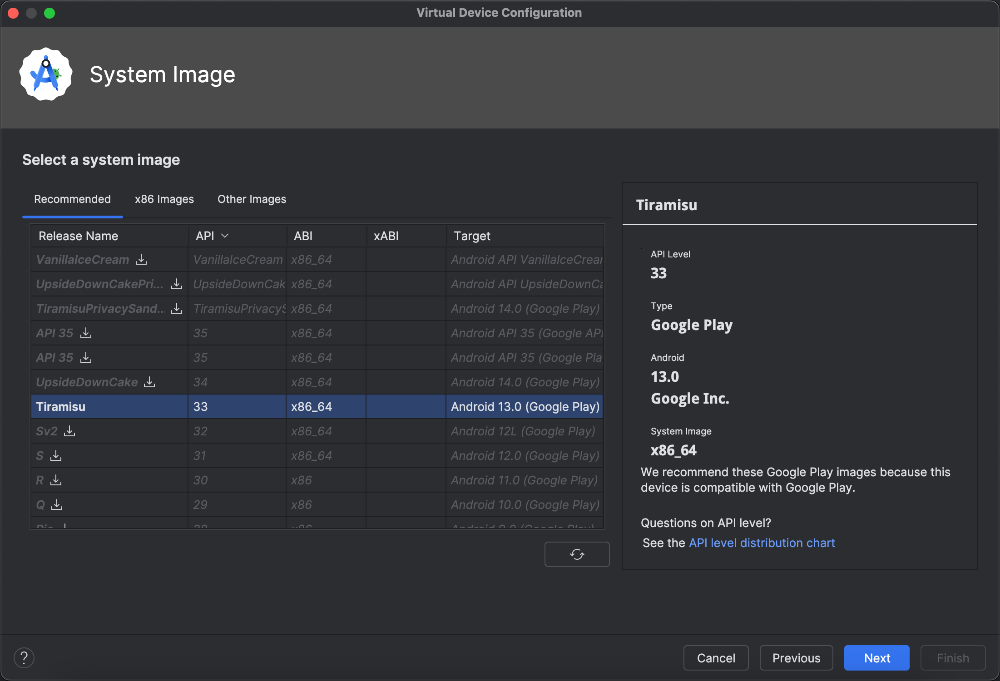Click the refresh system images button
The height and width of the screenshot is (681, 1000).
click(x=577, y=554)
